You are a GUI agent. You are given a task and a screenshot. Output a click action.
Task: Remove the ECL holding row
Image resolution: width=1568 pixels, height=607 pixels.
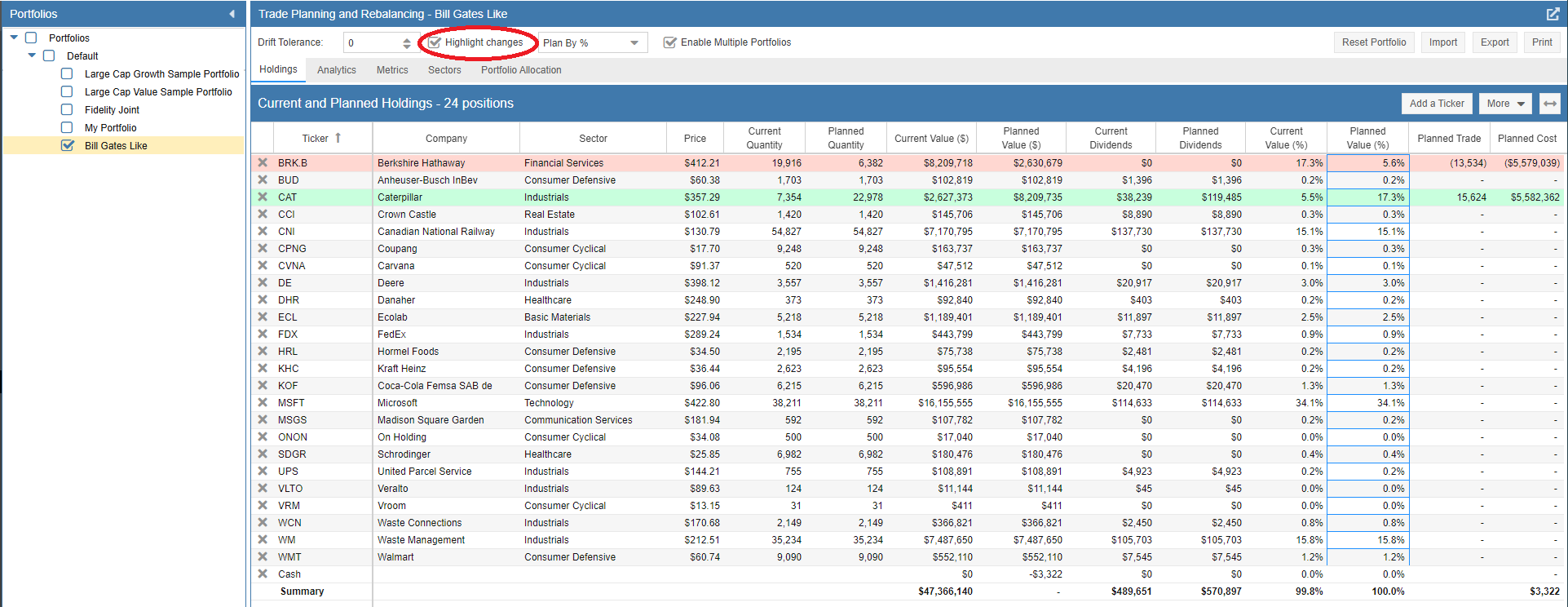[263, 317]
